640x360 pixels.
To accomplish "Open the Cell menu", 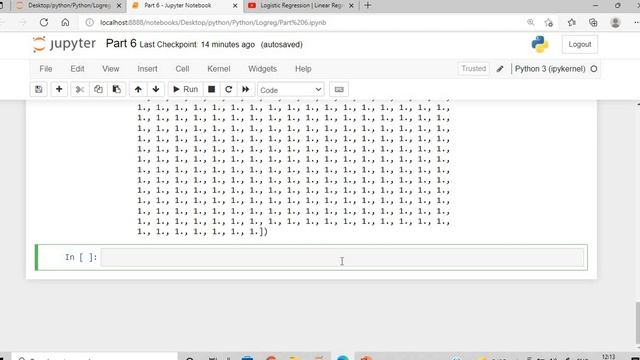I will [x=182, y=69].
